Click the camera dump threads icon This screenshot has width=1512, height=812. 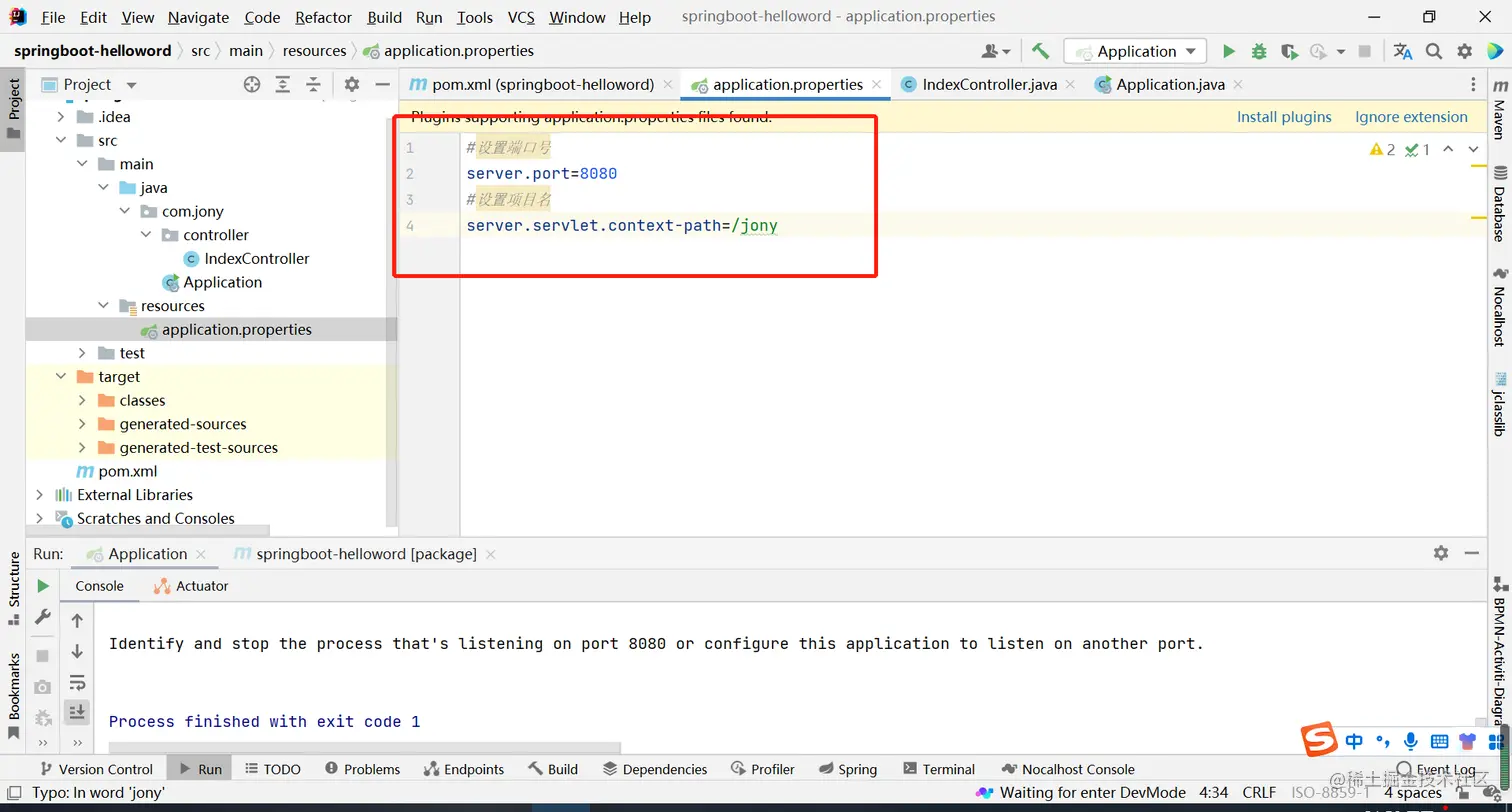[43, 687]
